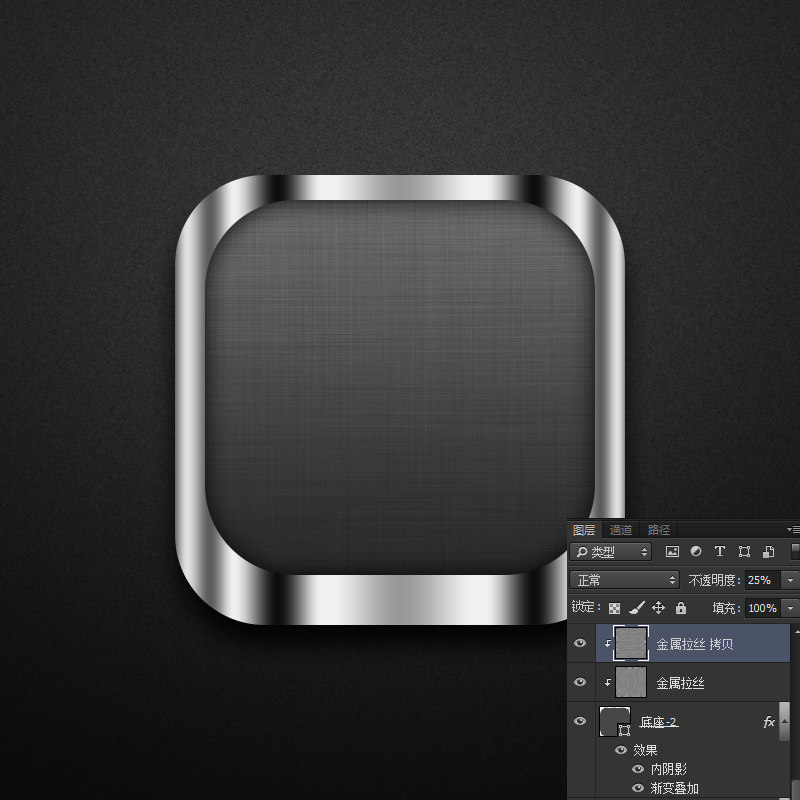Switch to the 路径 tab
This screenshot has width=800, height=800.
click(659, 530)
